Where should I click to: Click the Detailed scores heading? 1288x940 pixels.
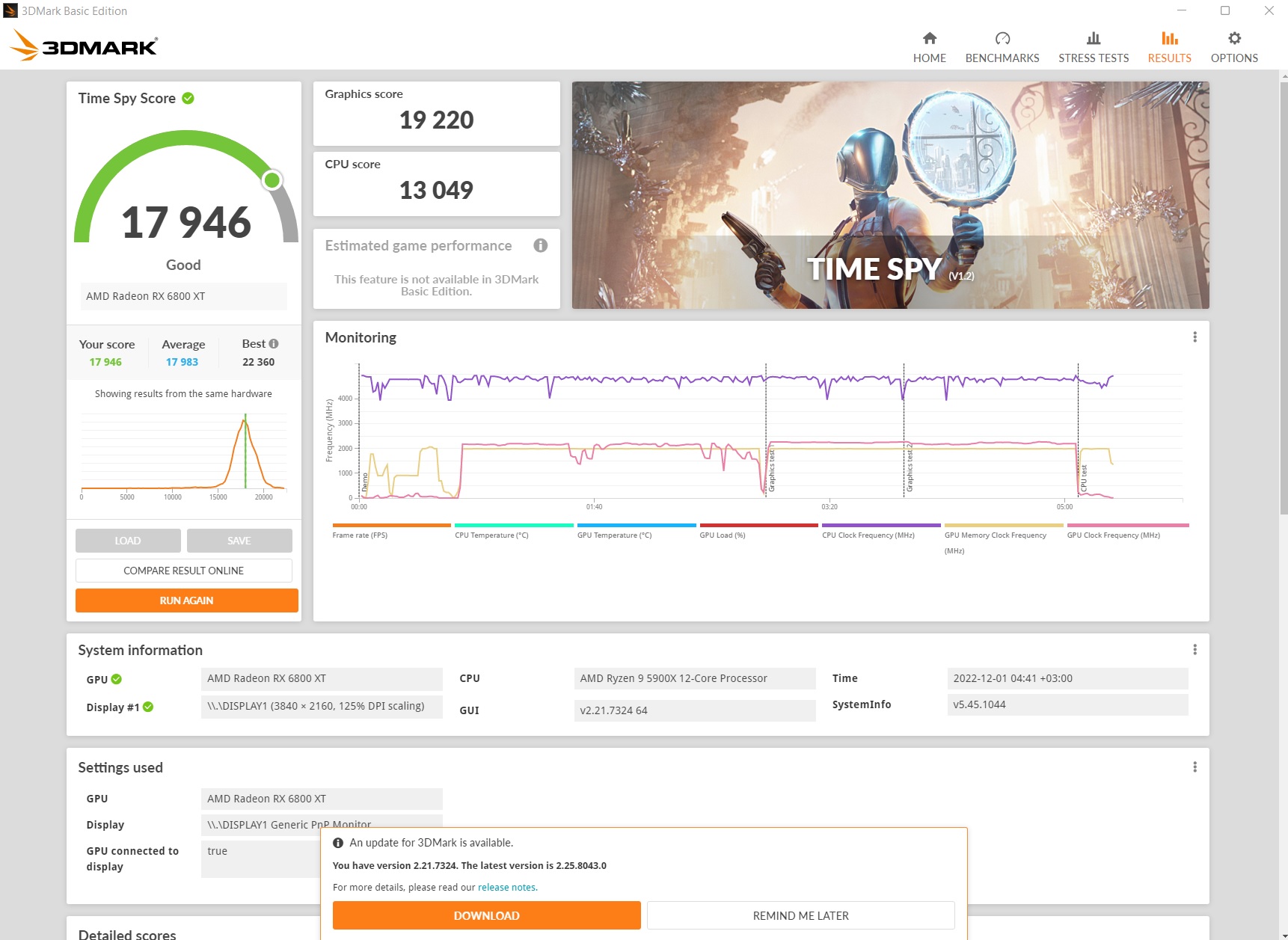coord(127,934)
